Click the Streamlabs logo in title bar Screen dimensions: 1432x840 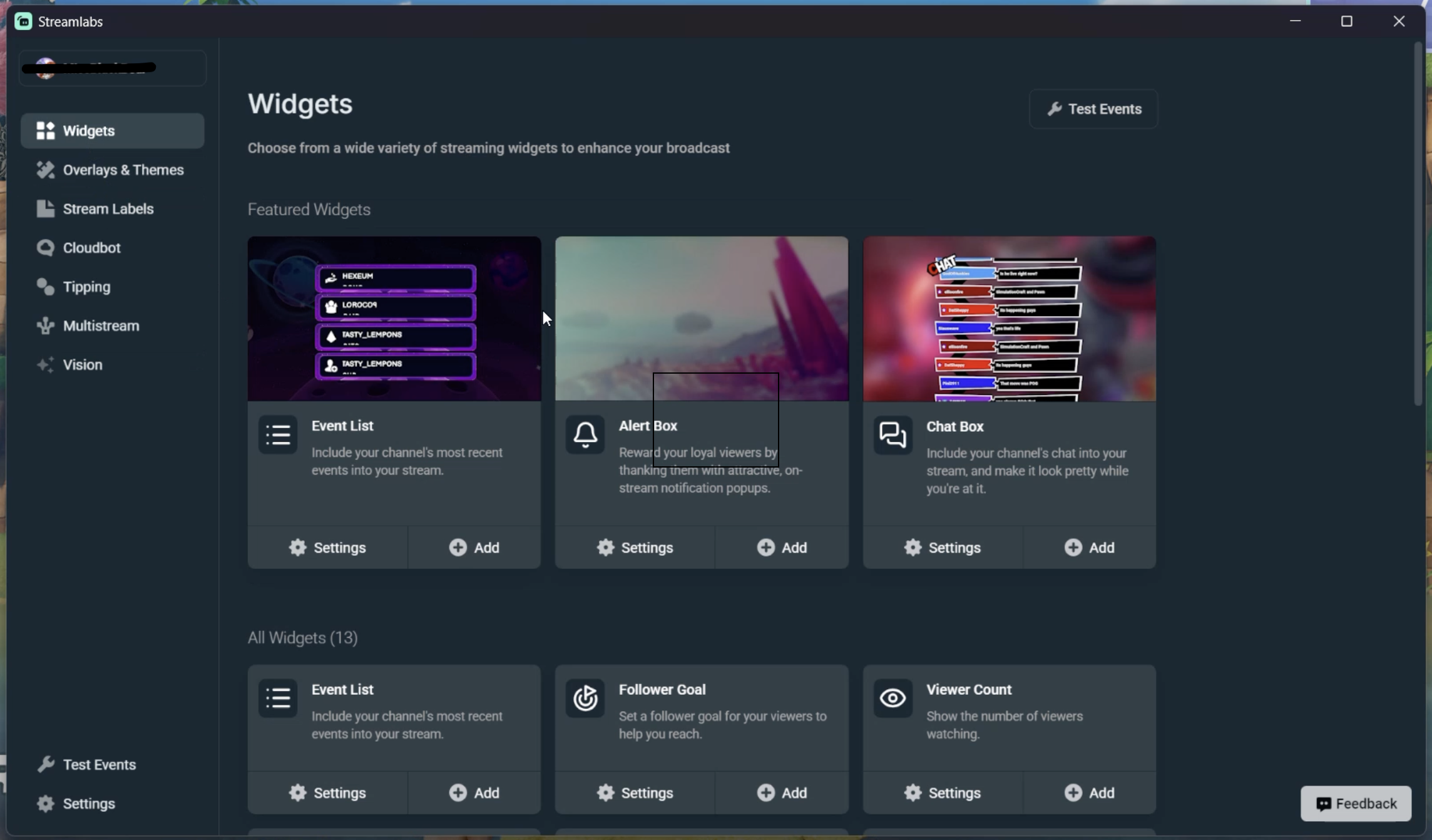coord(23,21)
